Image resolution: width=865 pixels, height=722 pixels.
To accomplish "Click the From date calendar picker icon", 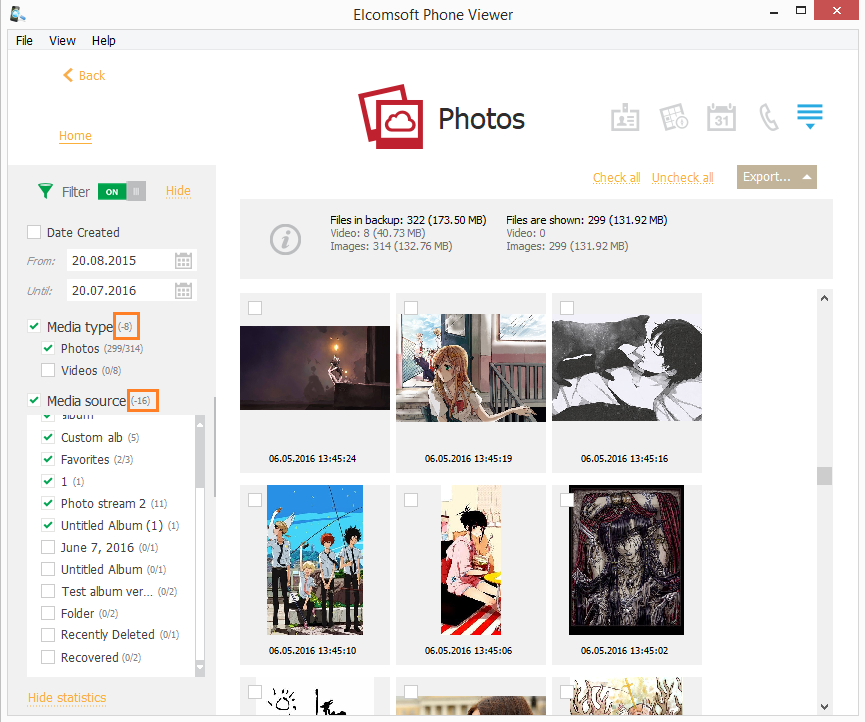I will [x=183, y=260].
